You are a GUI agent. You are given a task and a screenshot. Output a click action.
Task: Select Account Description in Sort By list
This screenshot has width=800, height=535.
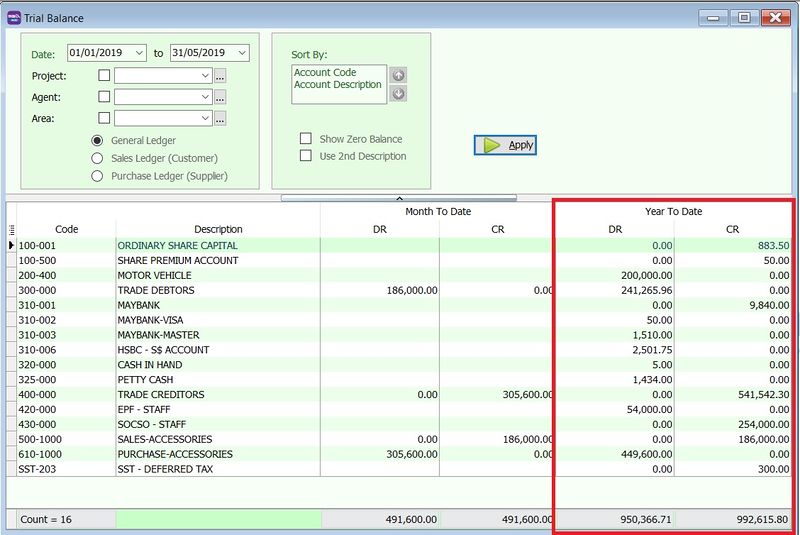(338, 85)
